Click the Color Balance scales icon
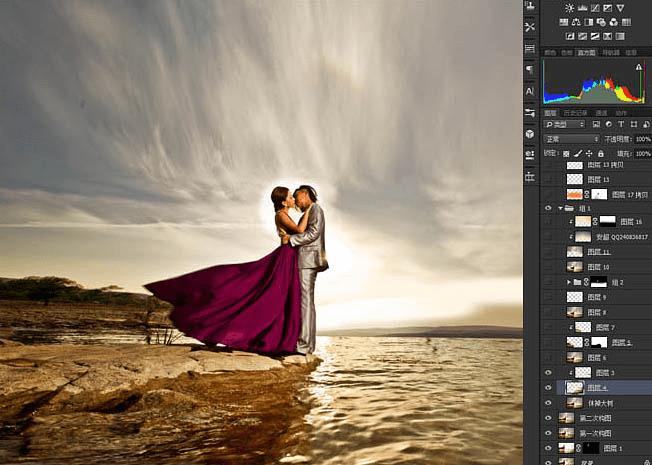 (x=578, y=22)
